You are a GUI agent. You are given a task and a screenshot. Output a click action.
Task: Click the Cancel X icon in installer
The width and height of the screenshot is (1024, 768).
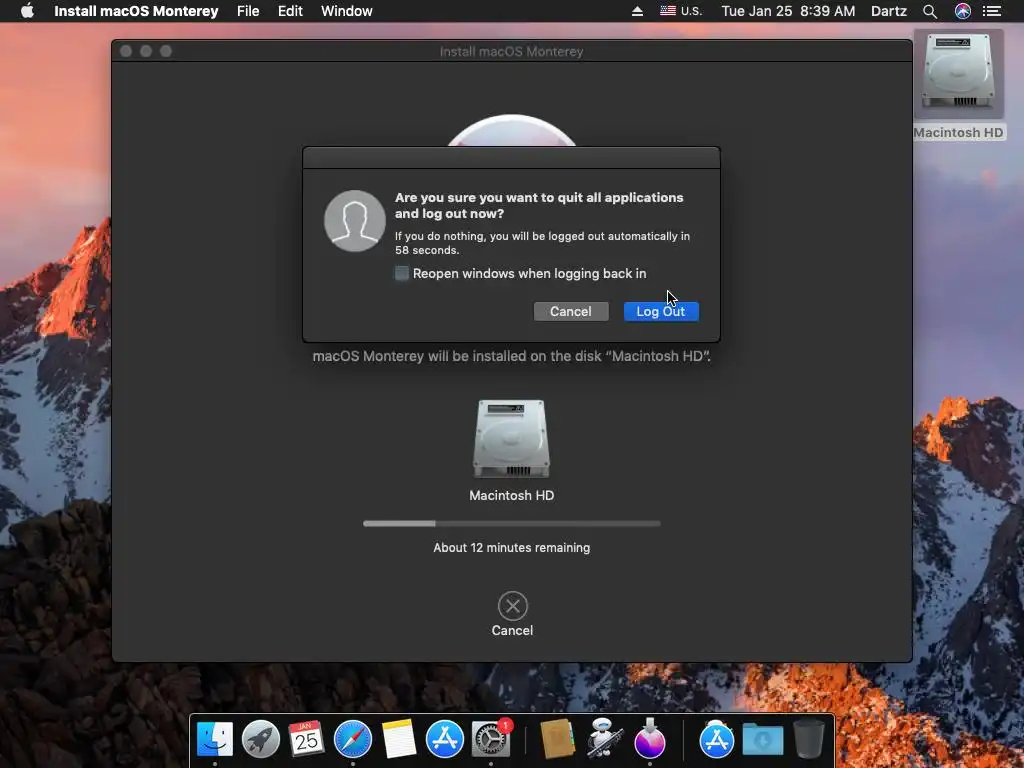click(513, 606)
